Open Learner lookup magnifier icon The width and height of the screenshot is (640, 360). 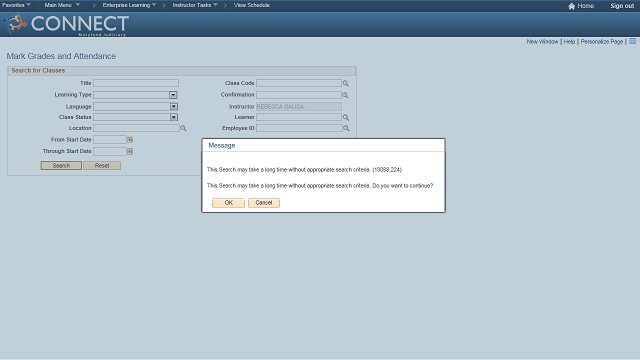pyautogui.click(x=346, y=118)
